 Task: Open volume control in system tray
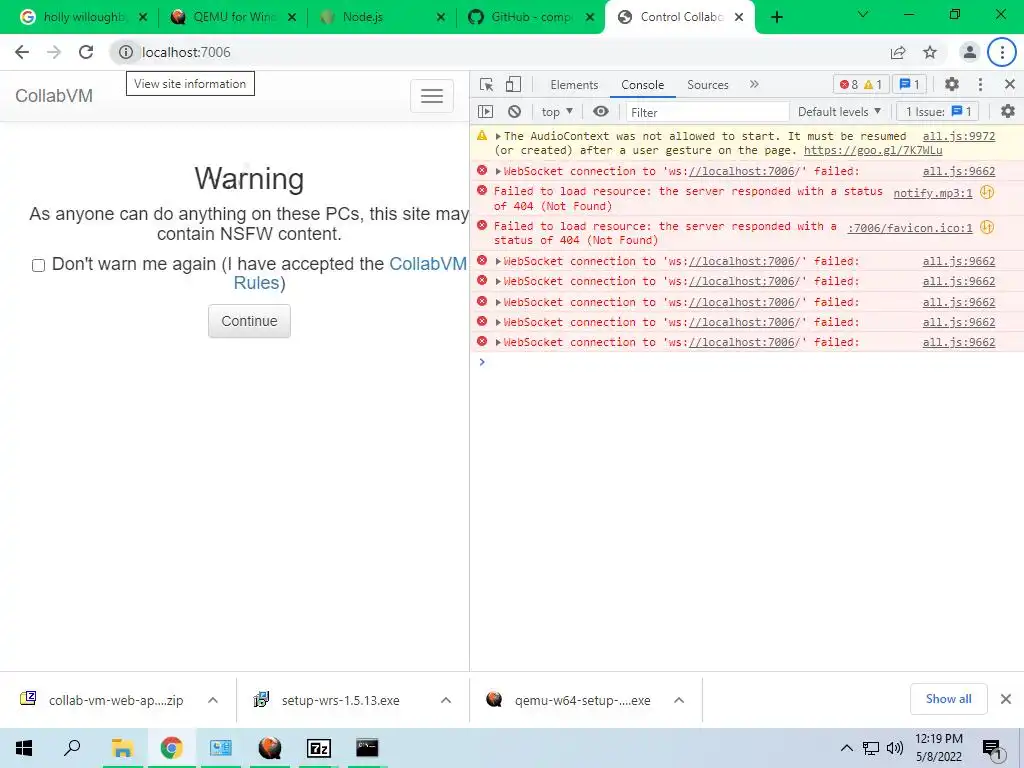[x=895, y=748]
